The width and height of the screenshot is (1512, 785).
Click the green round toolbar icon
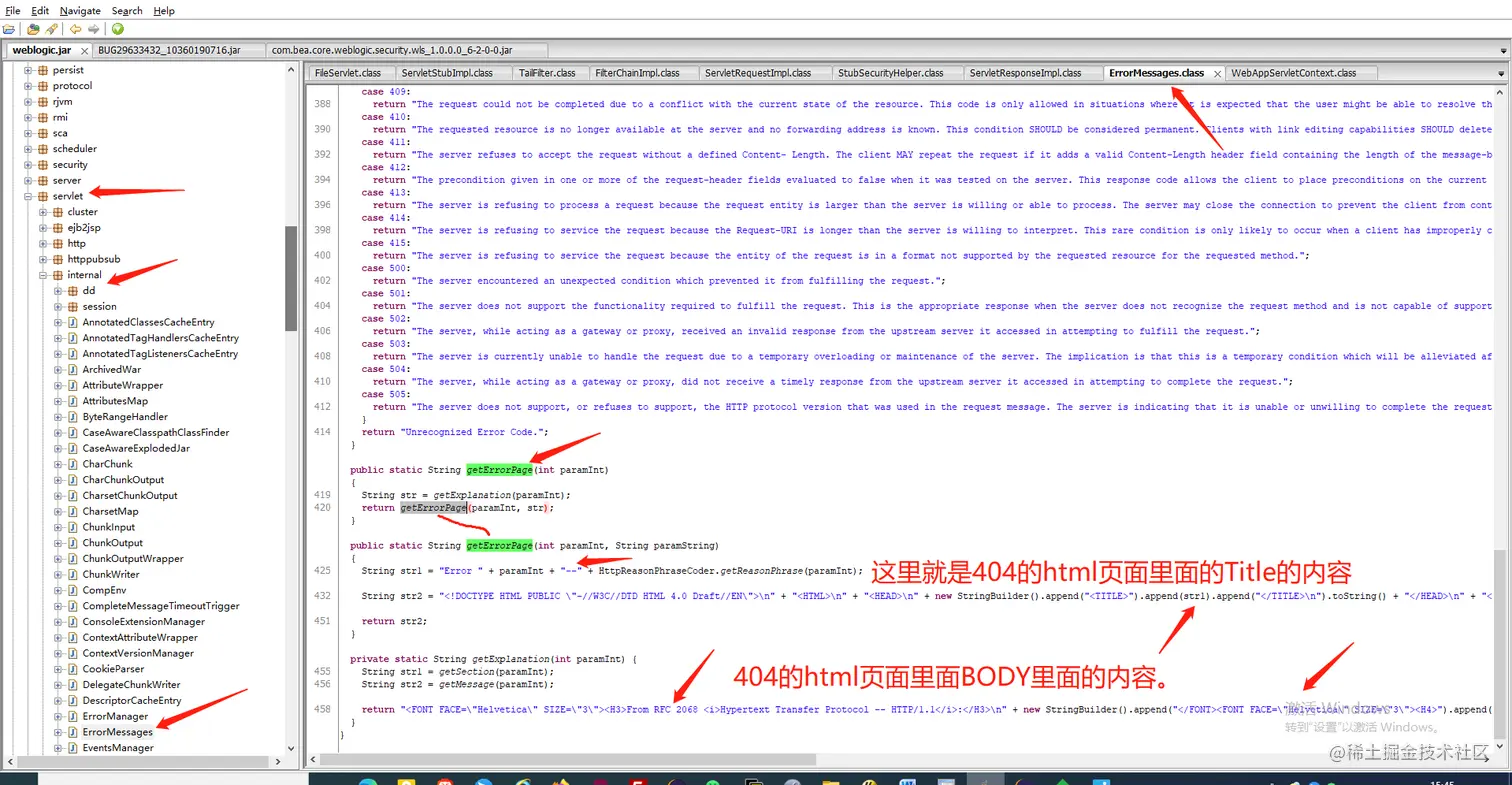pyautogui.click(x=117, y=29)
